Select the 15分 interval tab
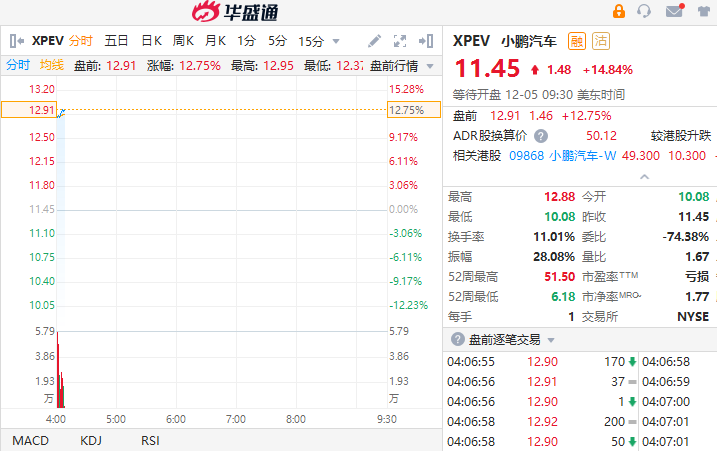This screenshot has width=717, height=451. (x=311, y=42)
